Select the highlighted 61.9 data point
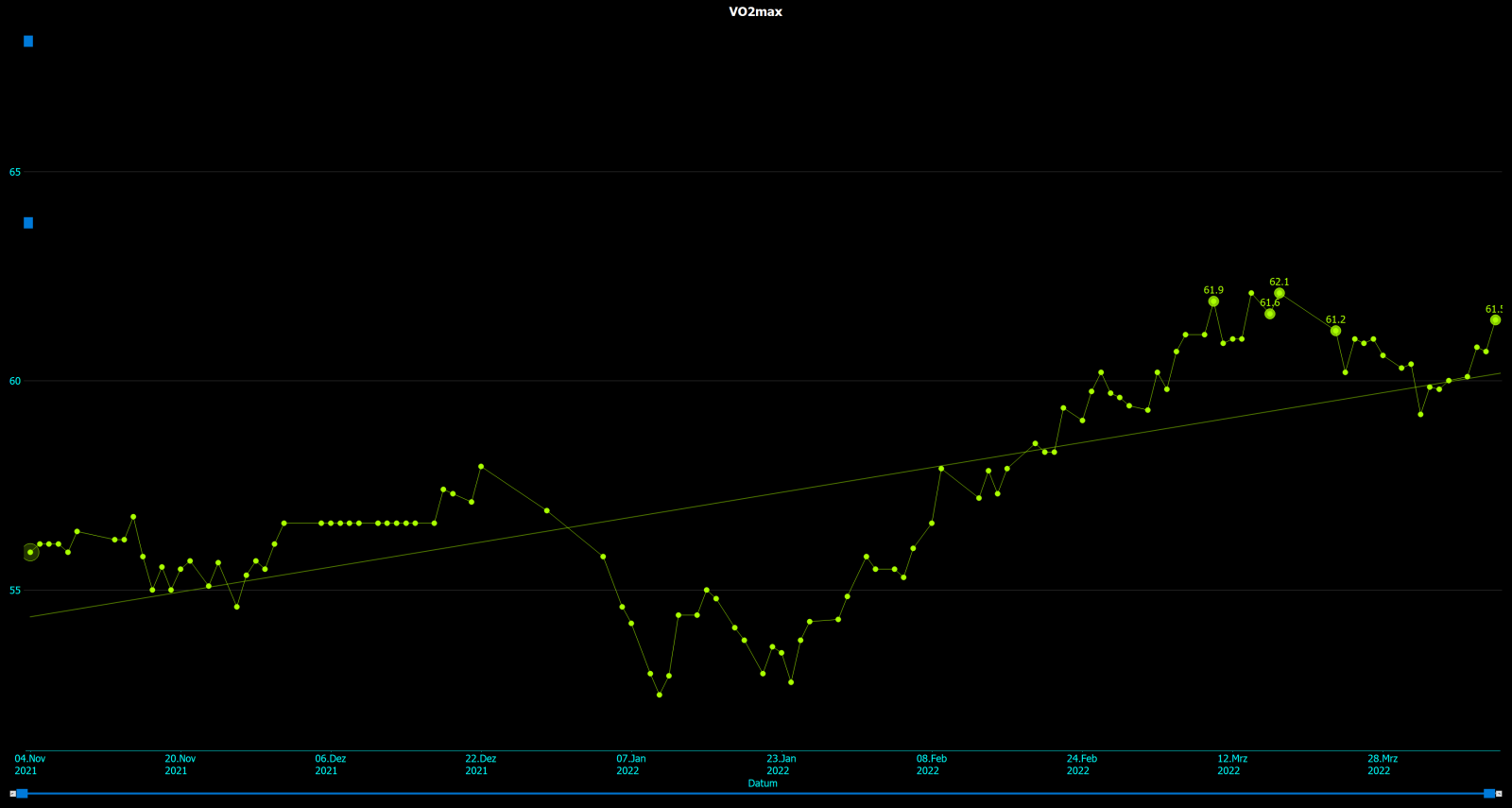This screenshot has width=1512, height=808. (x=1213, y=301)
